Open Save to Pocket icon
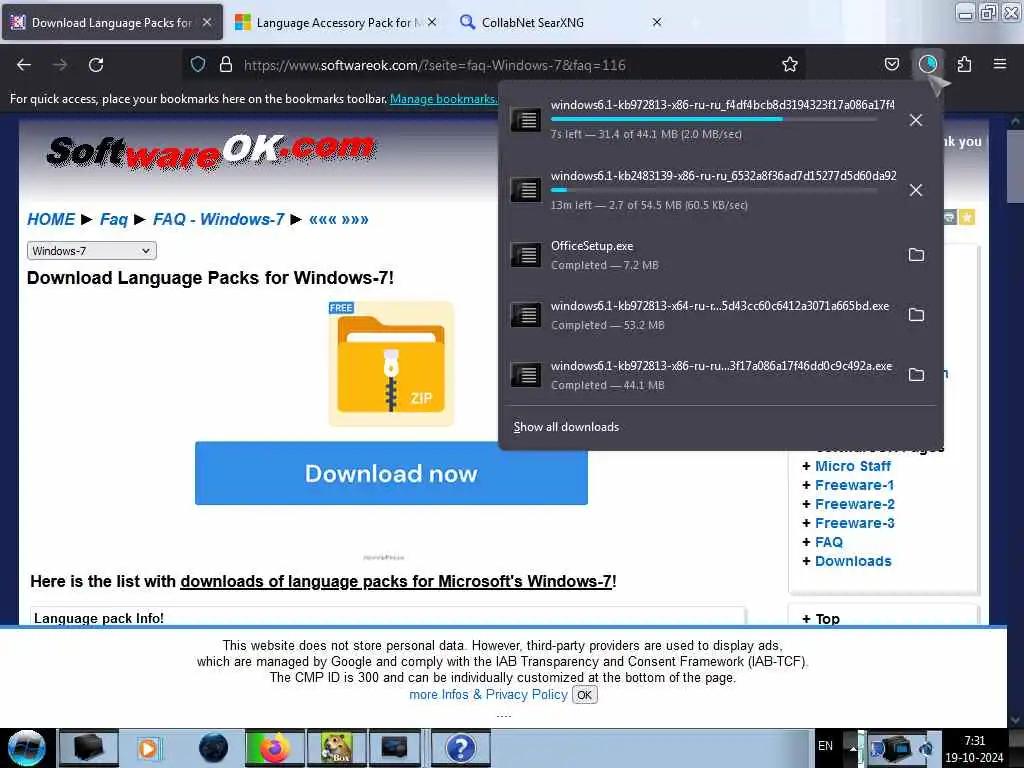The height and width of the screenshot is (768, 1024). click(x=891, y=65)
